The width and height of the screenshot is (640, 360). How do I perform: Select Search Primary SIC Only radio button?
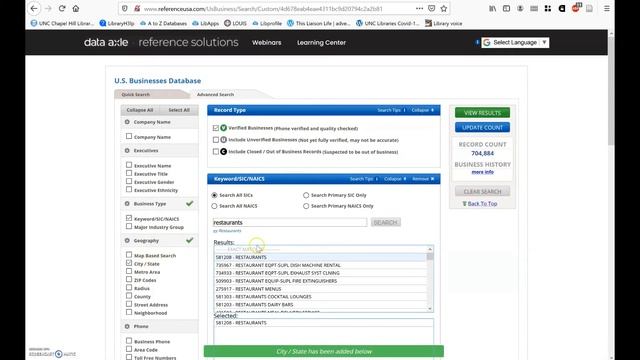click(306, 195)
